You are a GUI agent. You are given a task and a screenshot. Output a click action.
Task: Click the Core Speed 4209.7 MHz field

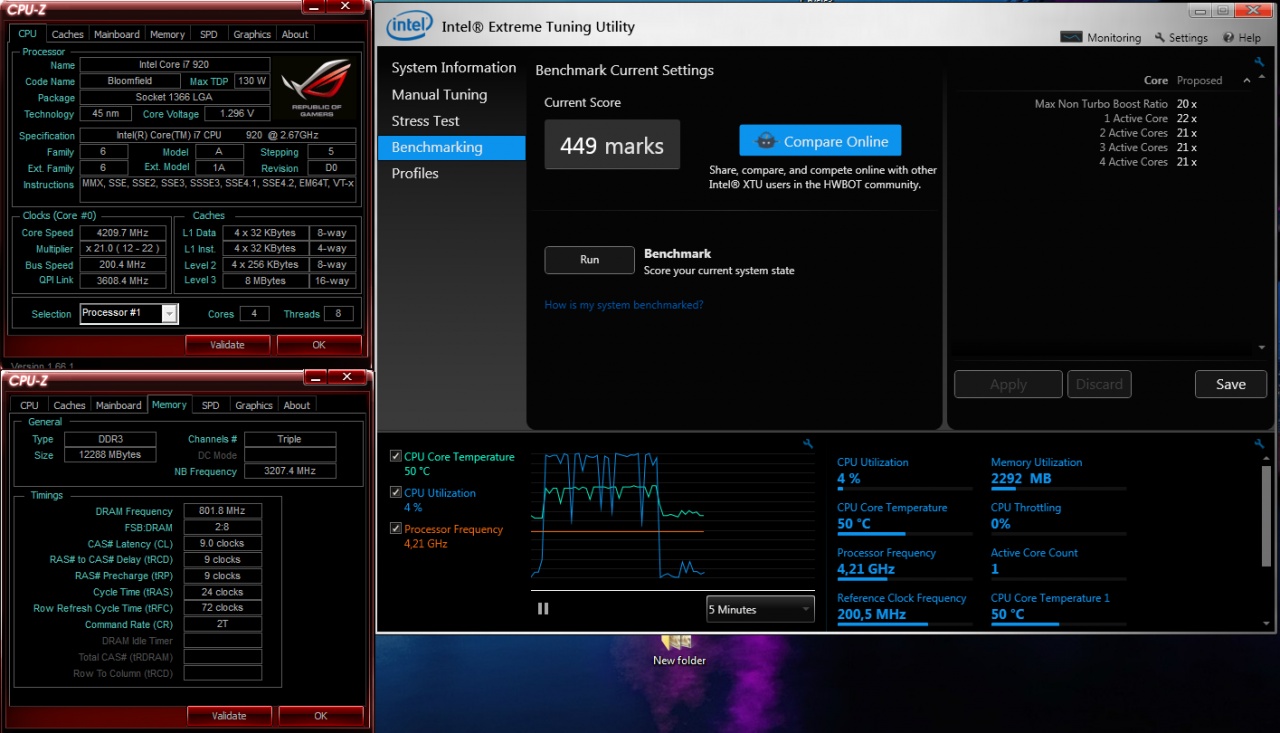(122, 233)
